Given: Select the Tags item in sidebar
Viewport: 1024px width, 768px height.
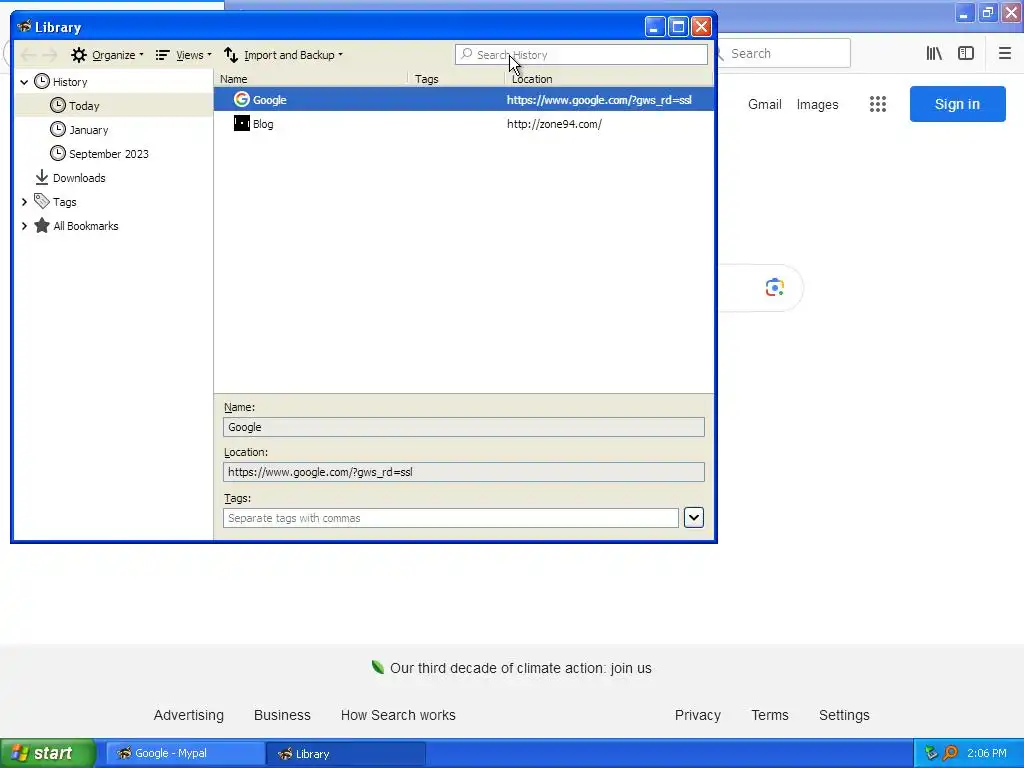Looking at the screenshot, I should tap(65, 202).
